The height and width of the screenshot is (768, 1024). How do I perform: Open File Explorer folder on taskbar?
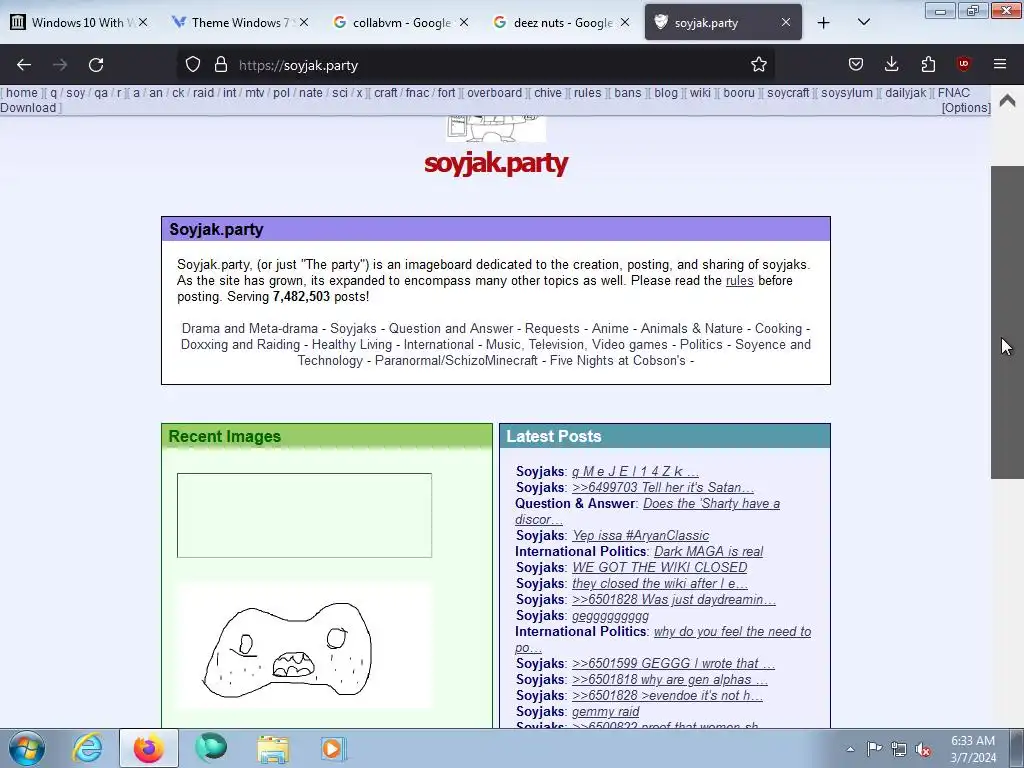pyautogui.click(x=272, y=748)
